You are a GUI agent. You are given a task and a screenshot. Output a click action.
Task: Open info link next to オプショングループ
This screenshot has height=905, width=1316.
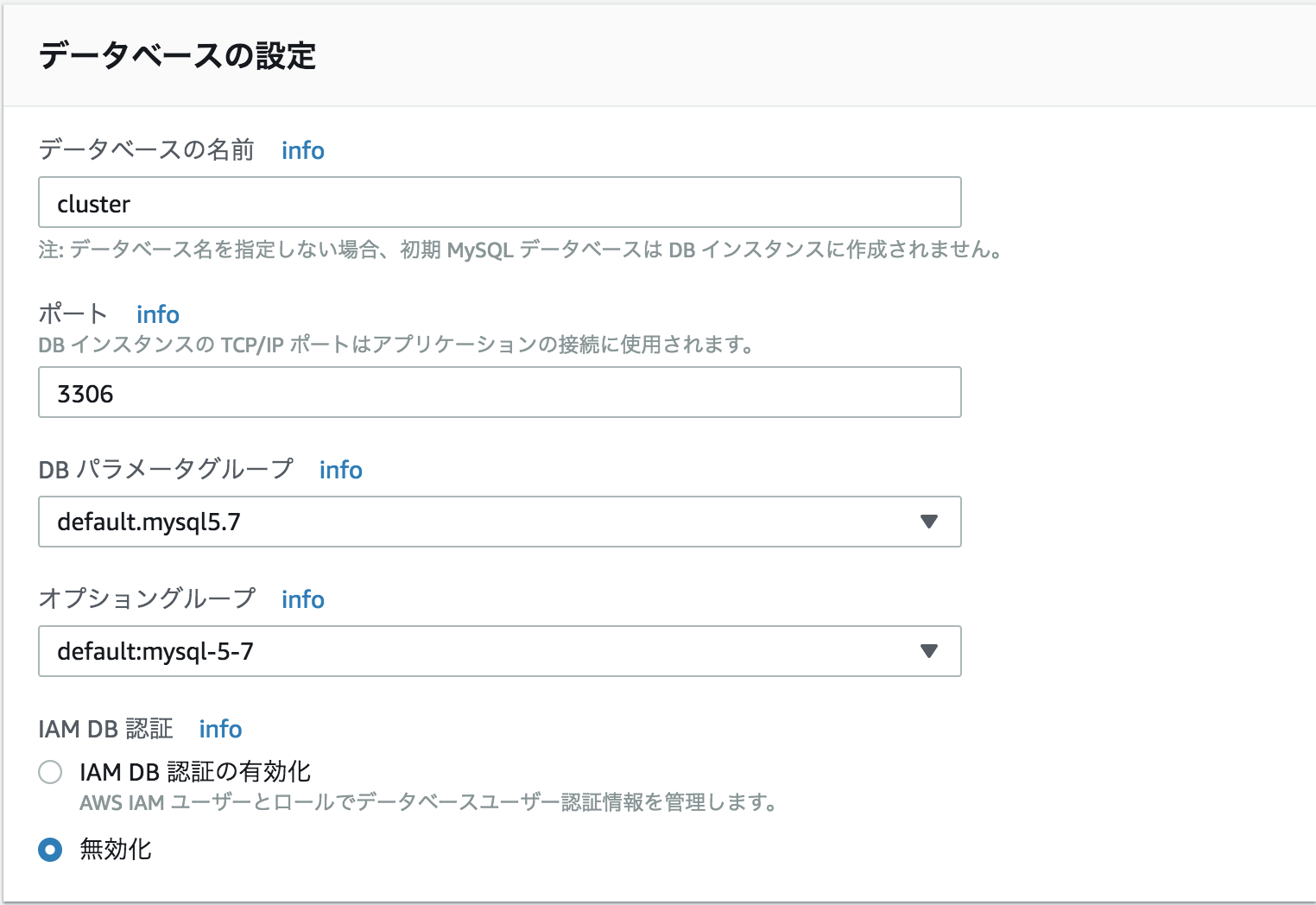(302, 599)
